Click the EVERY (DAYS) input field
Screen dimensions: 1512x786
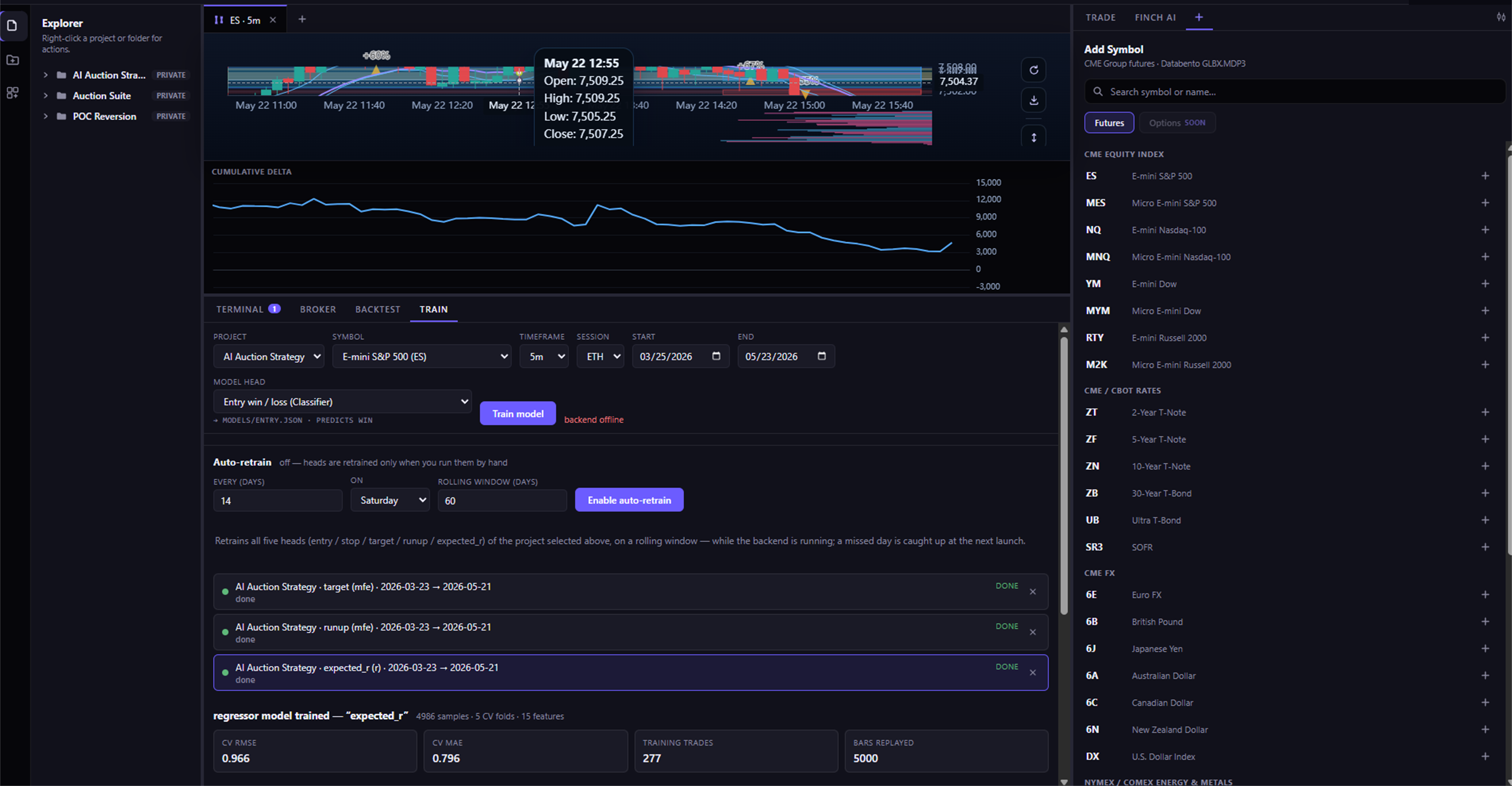(x=278, y=501)
